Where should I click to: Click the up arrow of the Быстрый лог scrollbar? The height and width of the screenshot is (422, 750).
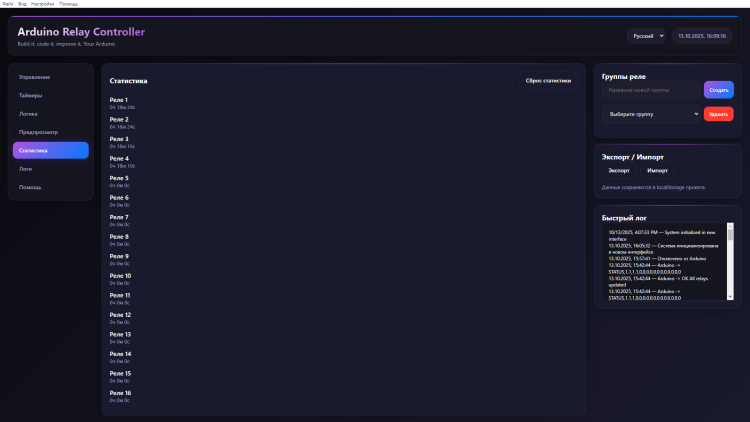click(730, 228)
